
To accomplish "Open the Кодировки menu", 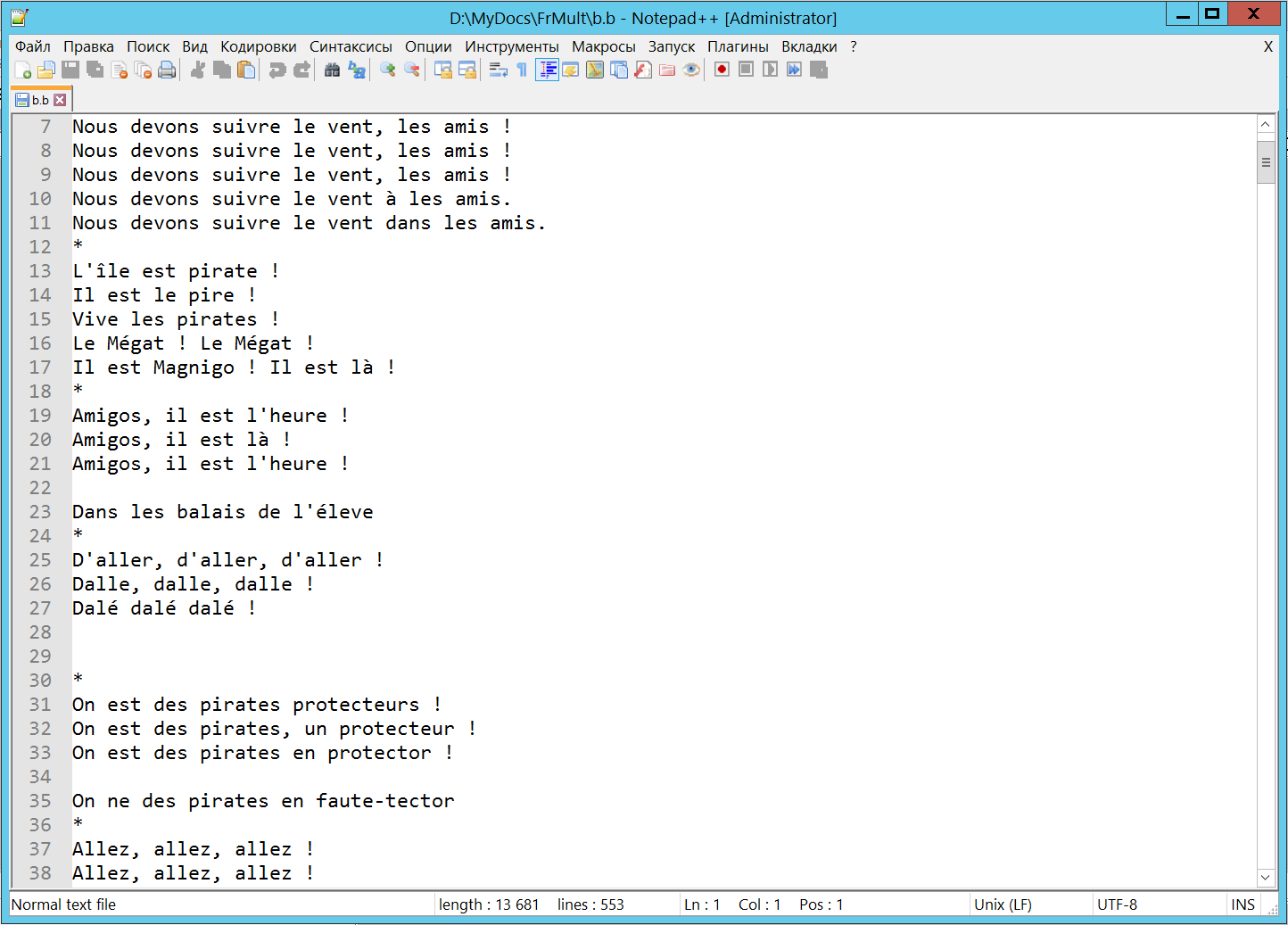I will coord(258,46).
